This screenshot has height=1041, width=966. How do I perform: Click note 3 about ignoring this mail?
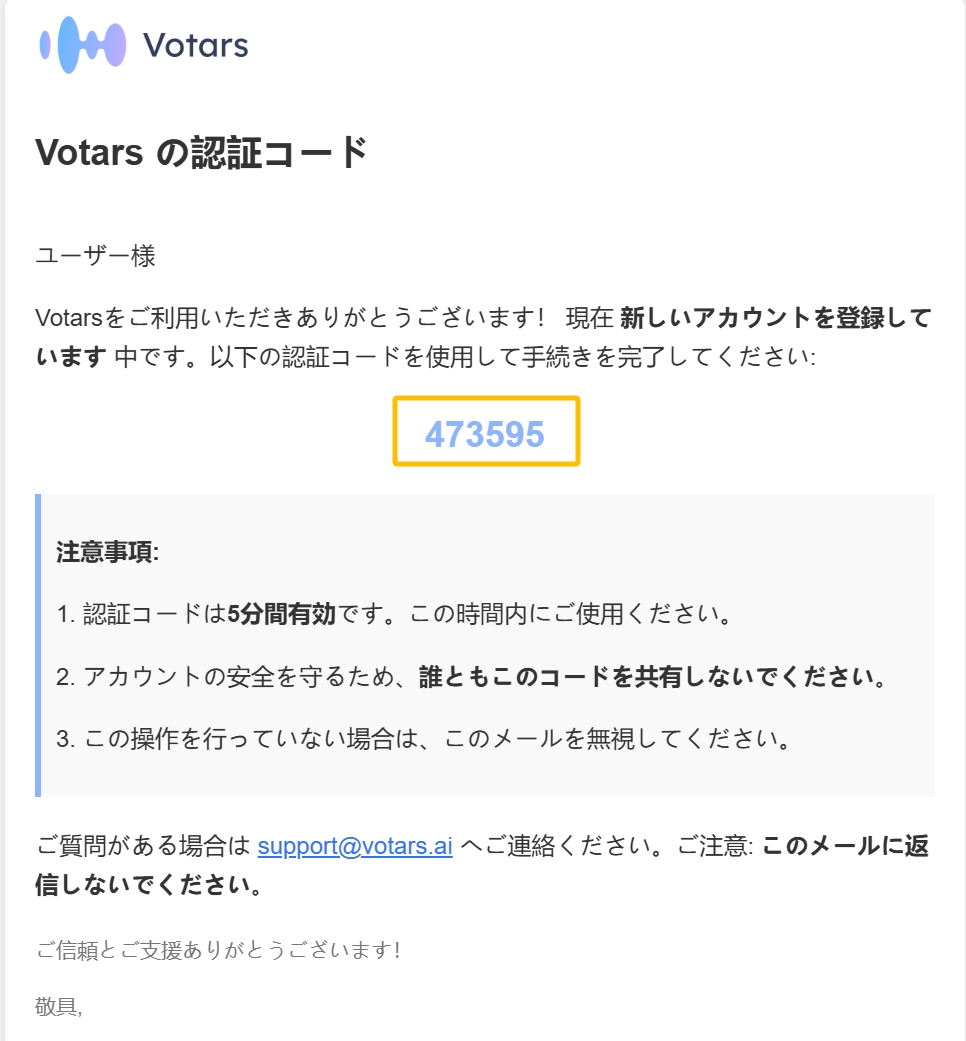pyautogui.click(x=424, y=738)
